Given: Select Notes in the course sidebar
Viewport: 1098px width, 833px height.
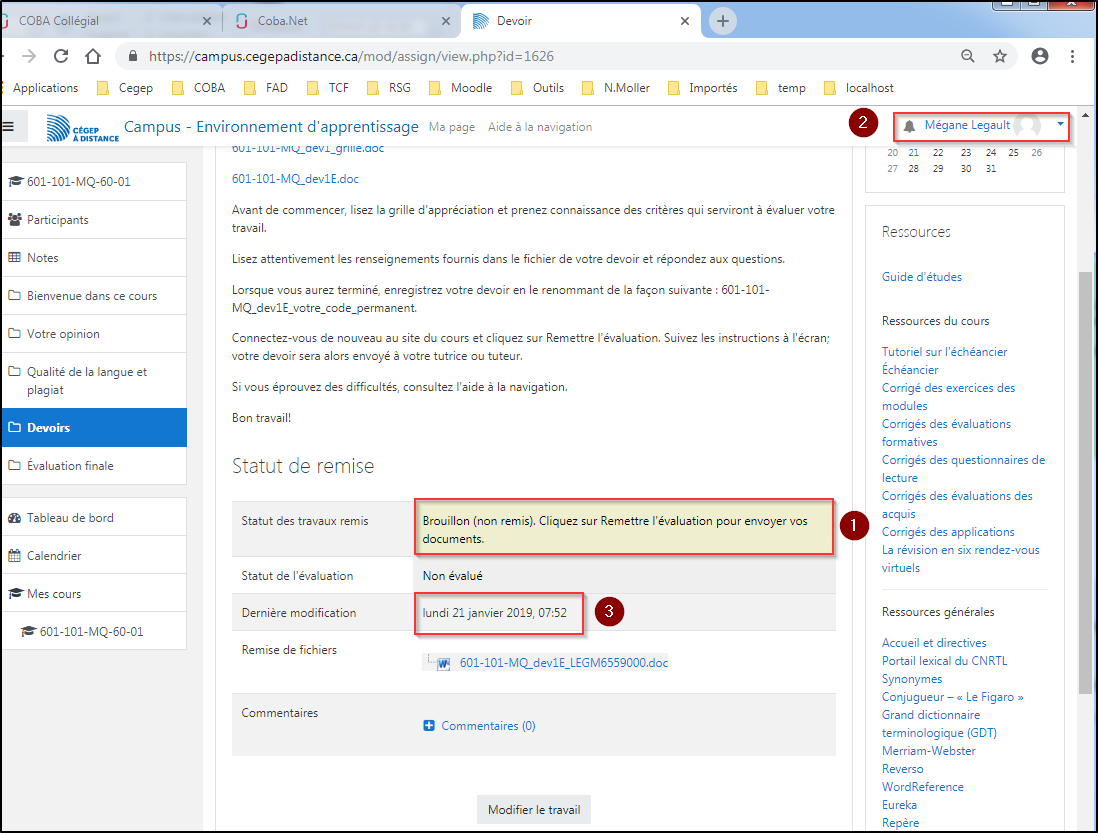Looking at the screenshot, I should [x=43, y=258].
